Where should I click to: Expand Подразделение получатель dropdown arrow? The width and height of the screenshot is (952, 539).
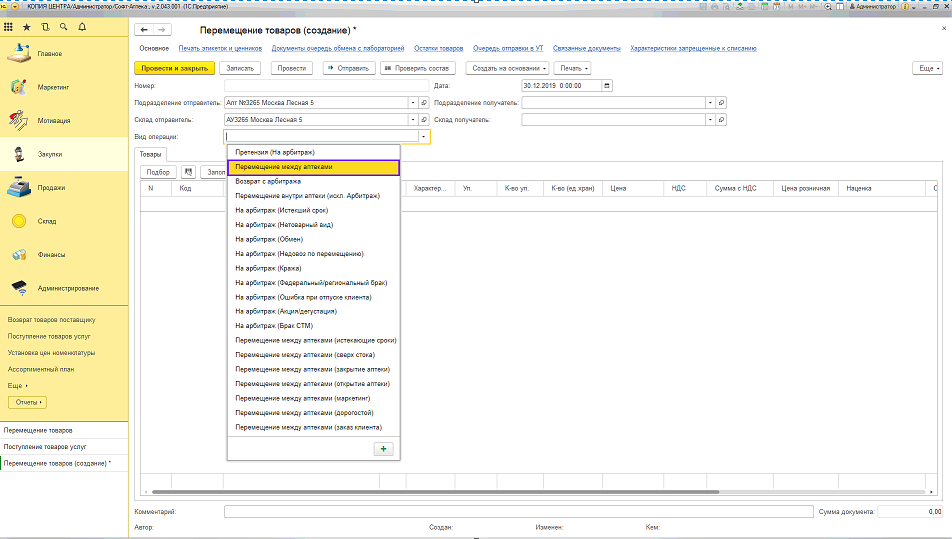pos(709,102)
